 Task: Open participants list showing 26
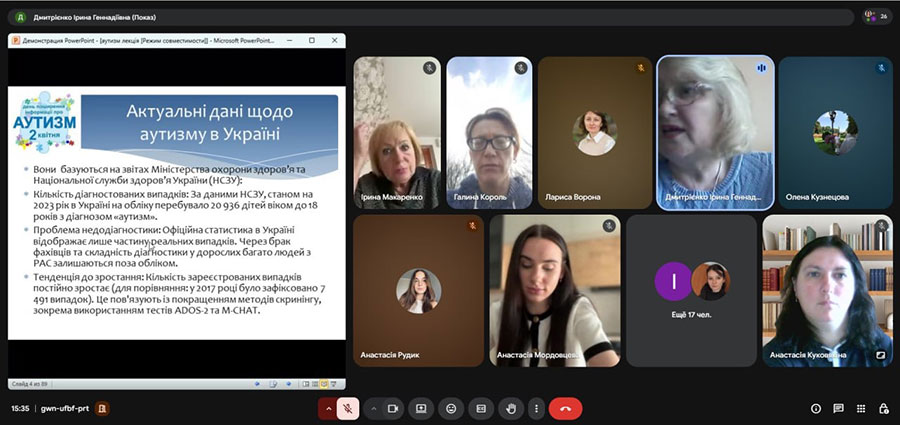point(877,17)
